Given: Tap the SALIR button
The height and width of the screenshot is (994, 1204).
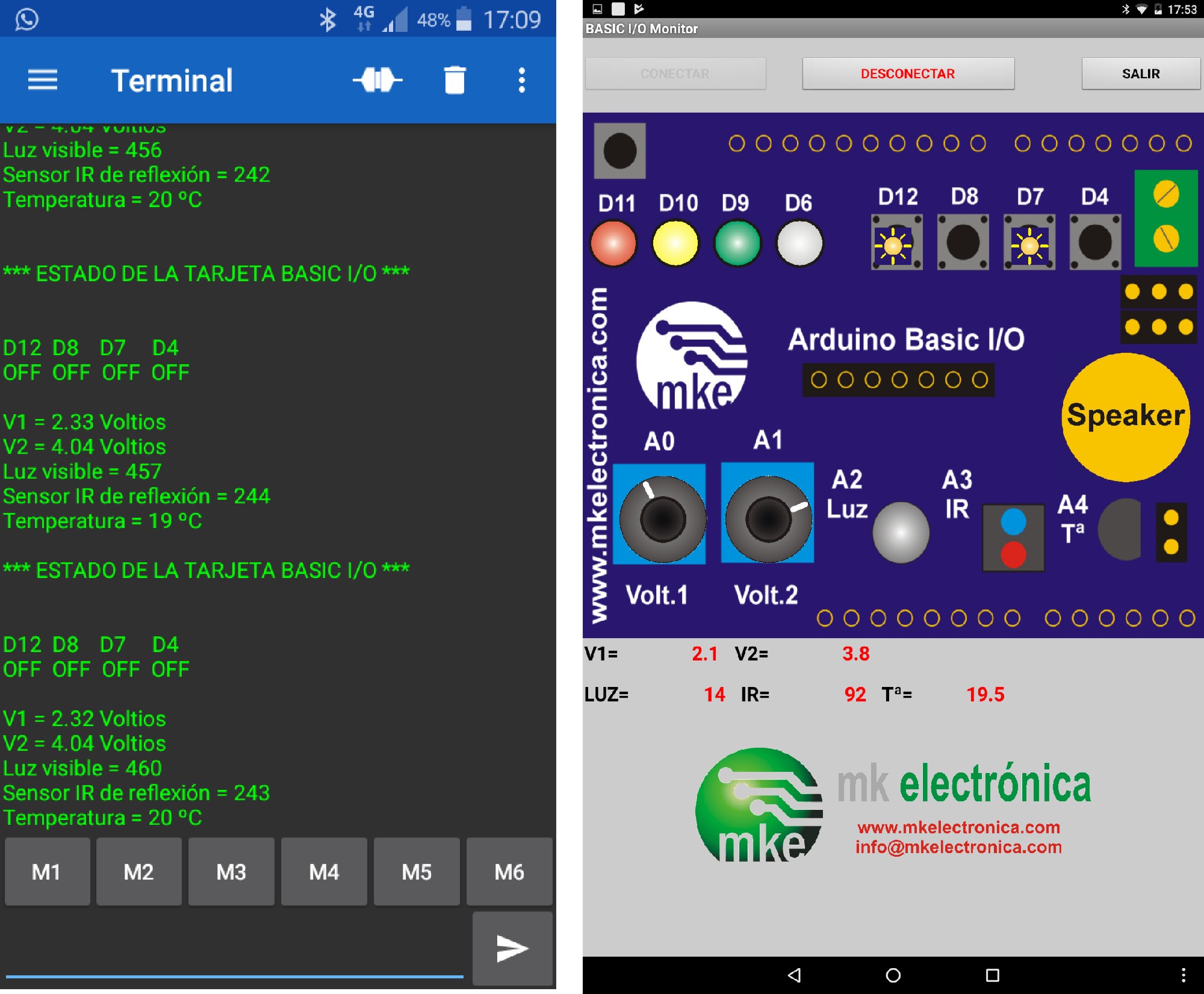Looking at the screenshot, I should [1141, 73].
